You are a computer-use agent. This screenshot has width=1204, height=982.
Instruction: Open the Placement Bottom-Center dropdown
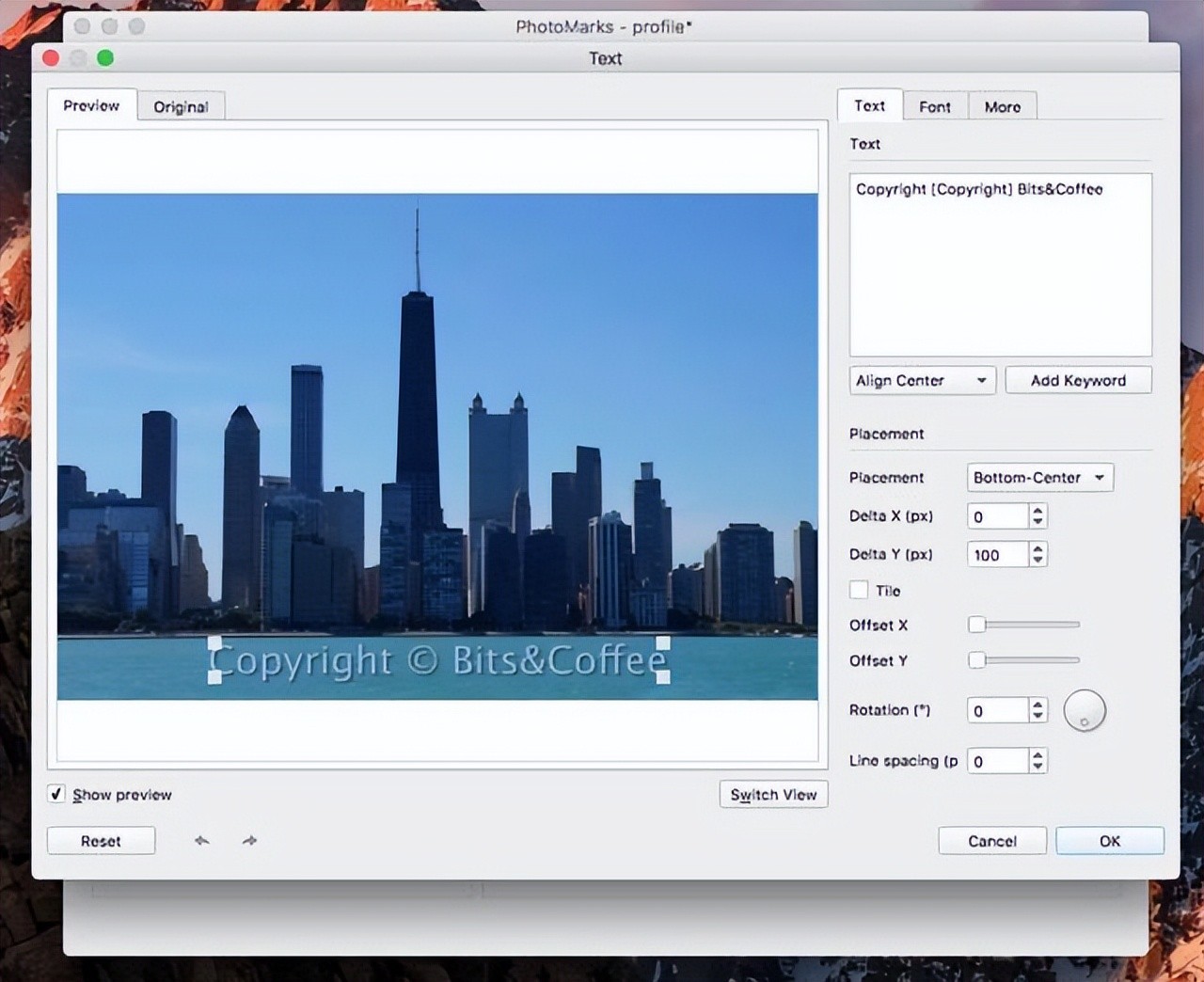point(1039,478)
